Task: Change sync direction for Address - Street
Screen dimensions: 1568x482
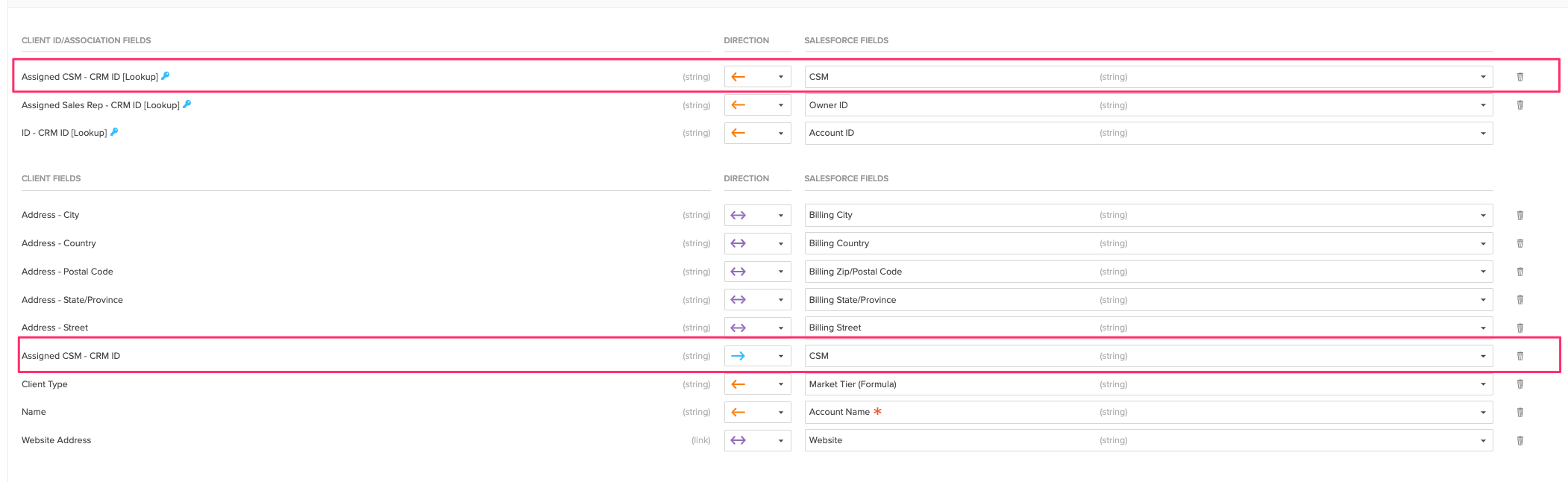Action: click(757, 328)
